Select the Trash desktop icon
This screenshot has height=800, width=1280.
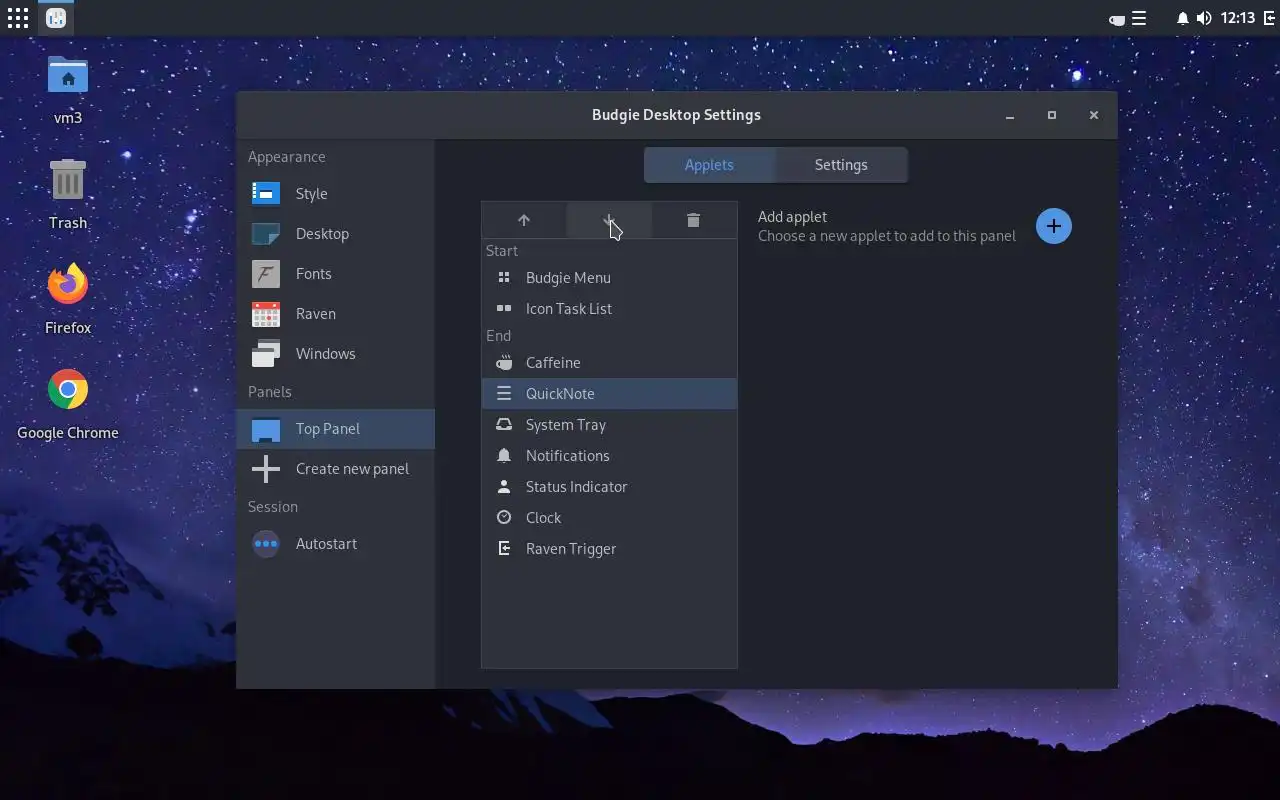68,194
